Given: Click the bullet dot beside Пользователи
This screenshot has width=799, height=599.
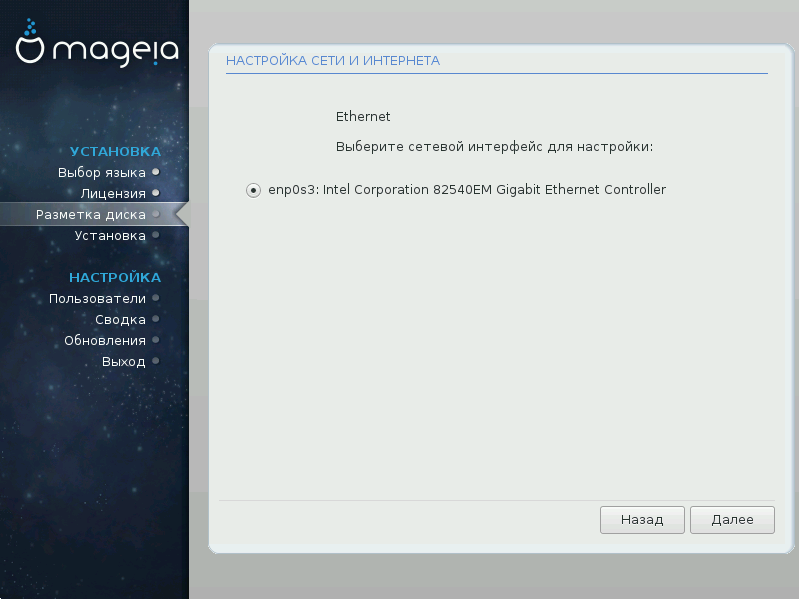Looking at the screenshot, I should pos(155,298).
